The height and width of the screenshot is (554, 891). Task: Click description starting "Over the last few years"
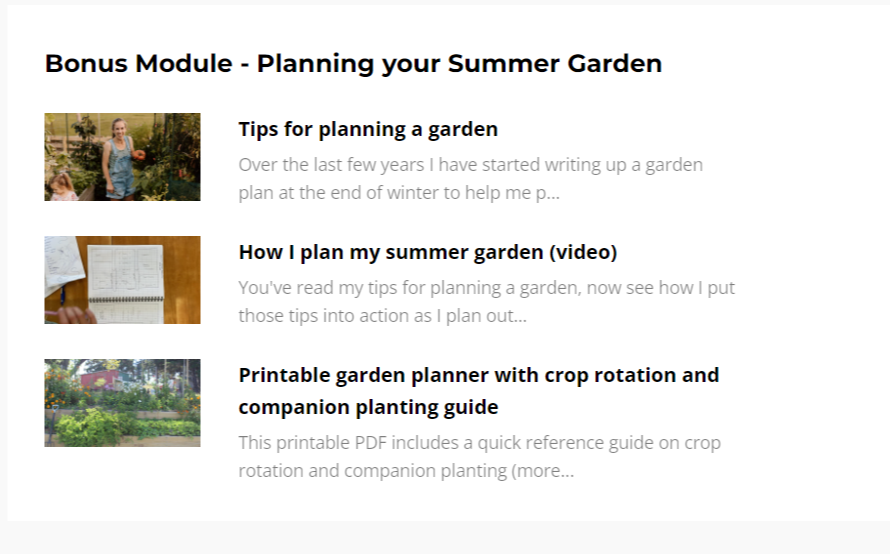tap(470, 165)
